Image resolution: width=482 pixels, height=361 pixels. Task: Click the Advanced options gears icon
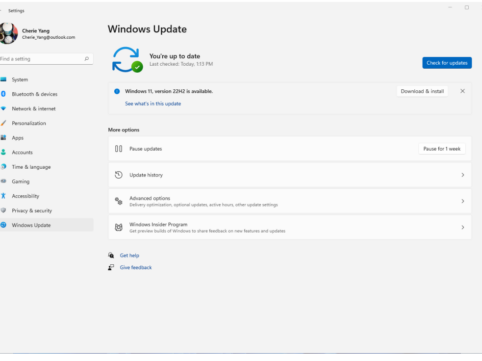point(118,201)
